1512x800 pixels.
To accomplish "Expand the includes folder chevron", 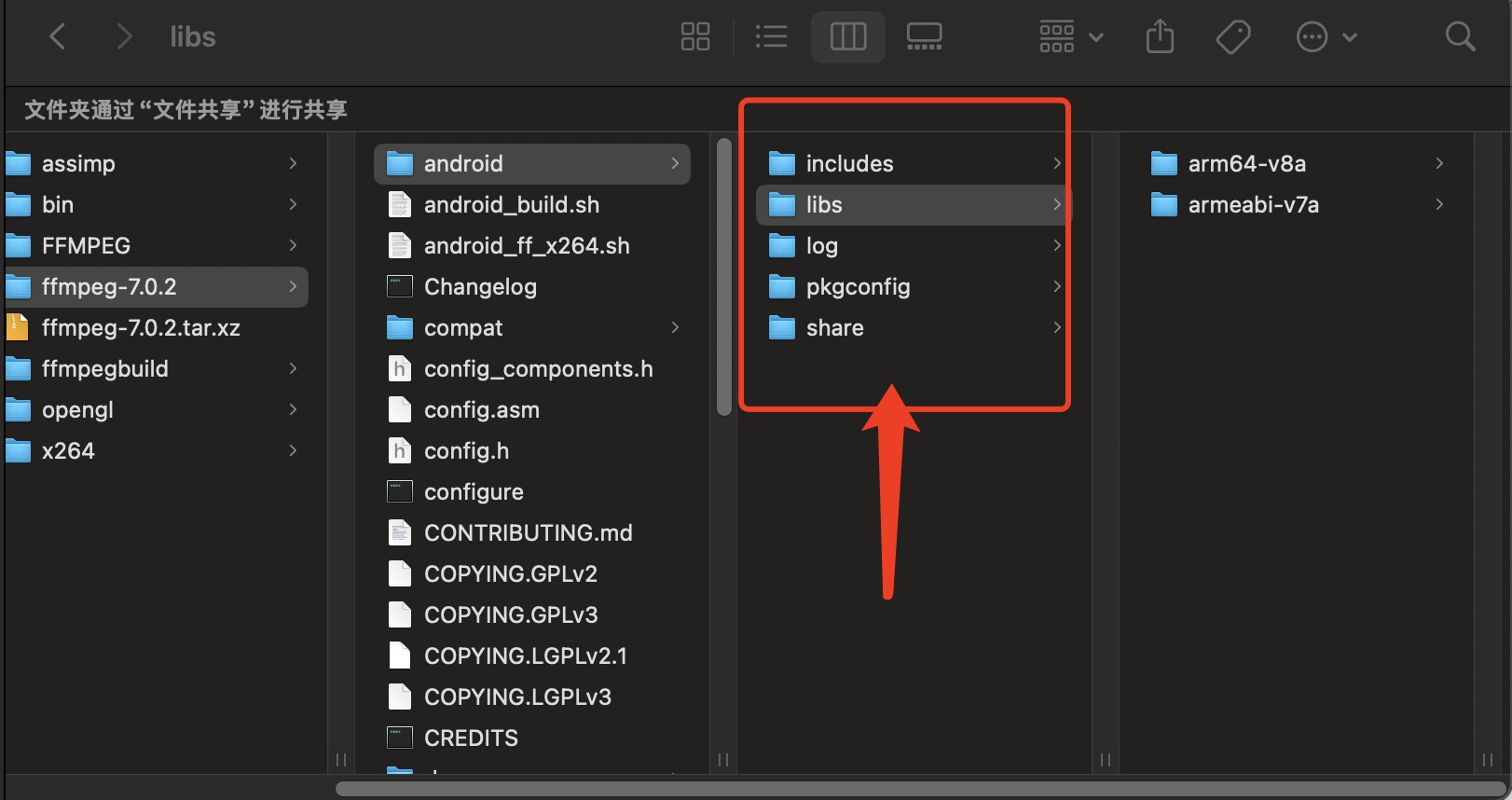I will point(1057,164).
